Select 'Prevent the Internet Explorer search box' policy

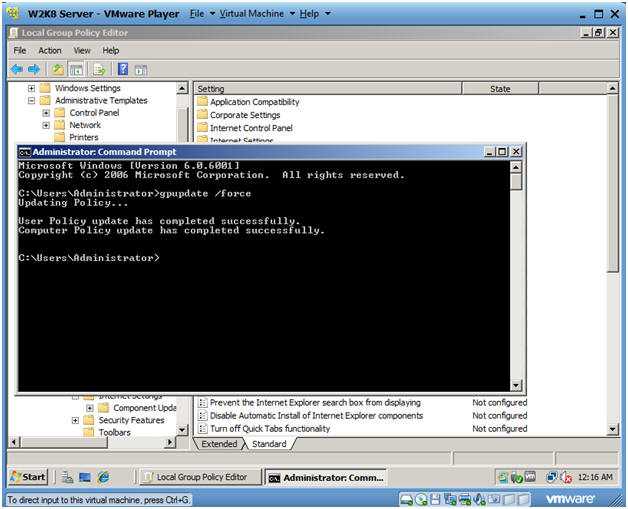315,402
